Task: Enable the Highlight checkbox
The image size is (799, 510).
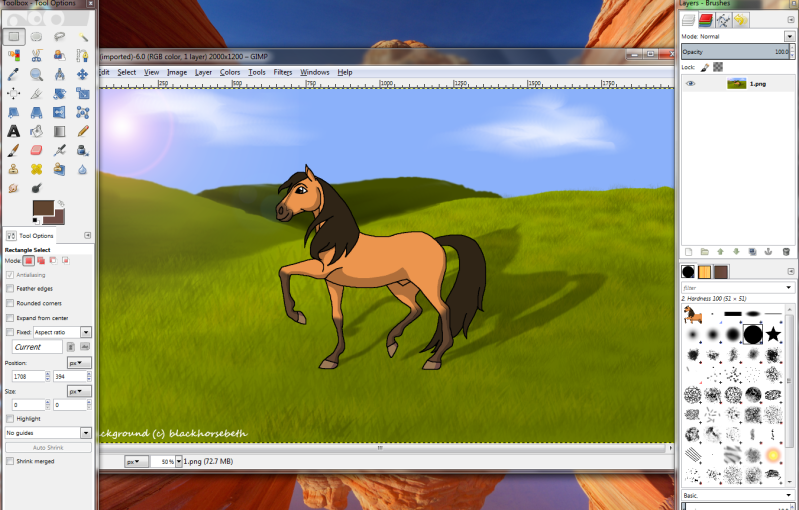Action: 10,419
